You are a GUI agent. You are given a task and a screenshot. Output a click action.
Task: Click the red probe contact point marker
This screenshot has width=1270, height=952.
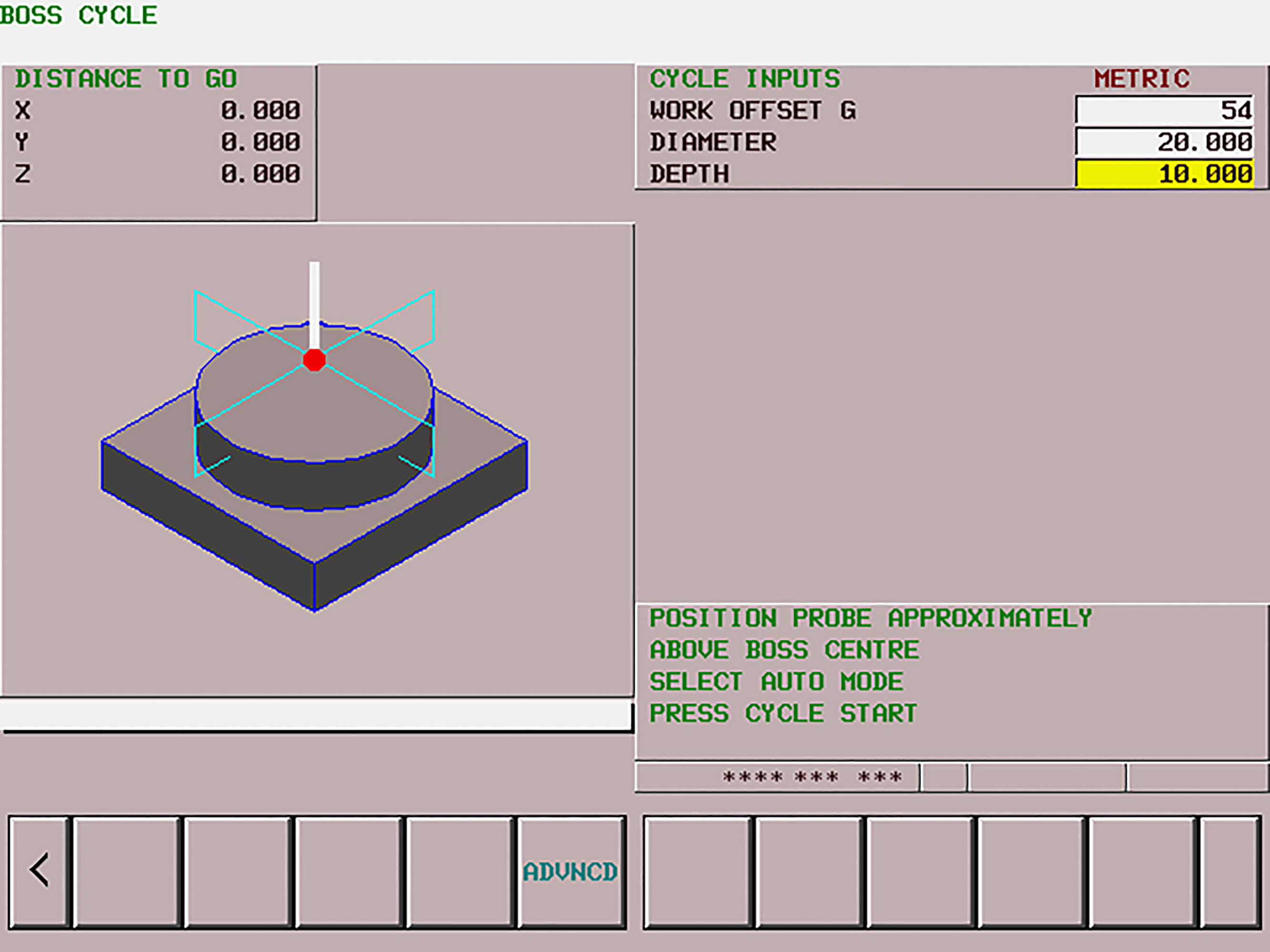(x=314, y=360)
